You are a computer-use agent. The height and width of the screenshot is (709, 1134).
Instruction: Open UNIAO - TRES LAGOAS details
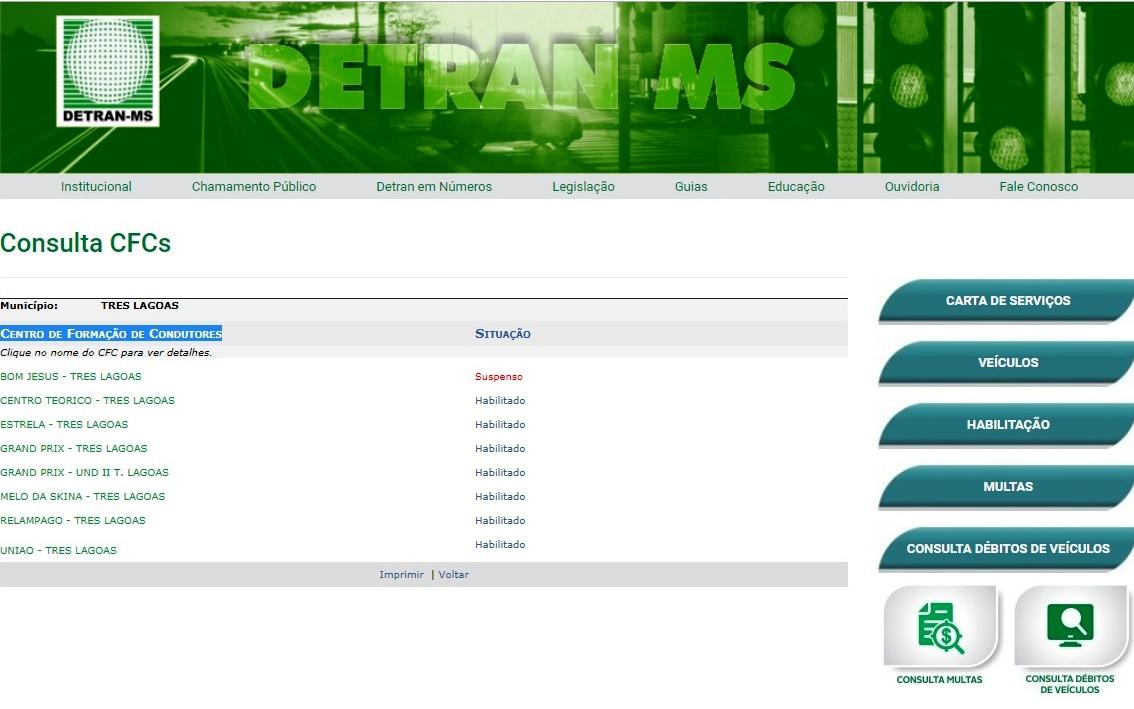tap(59, 550)
